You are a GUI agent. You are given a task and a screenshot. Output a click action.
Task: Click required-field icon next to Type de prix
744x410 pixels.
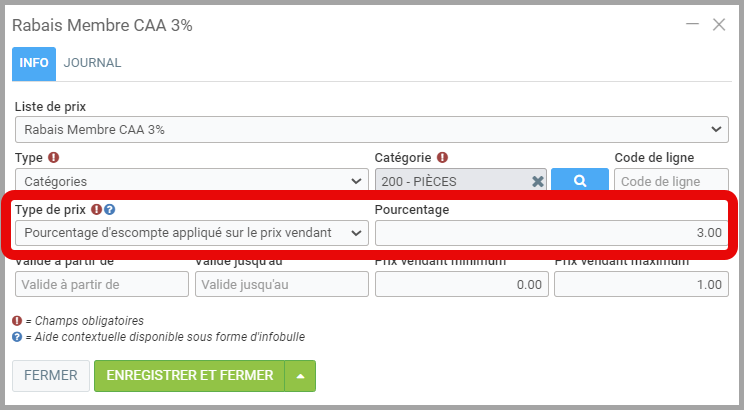click(x=97, y=210)
